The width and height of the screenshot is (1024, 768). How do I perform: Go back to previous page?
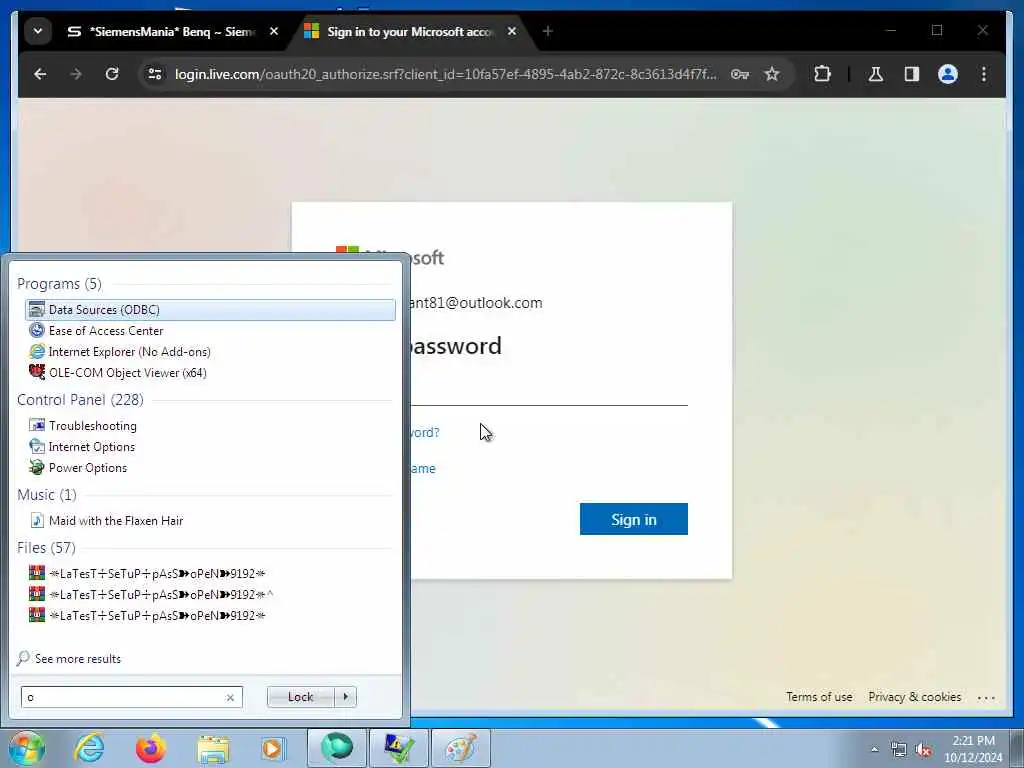[40, 74]
